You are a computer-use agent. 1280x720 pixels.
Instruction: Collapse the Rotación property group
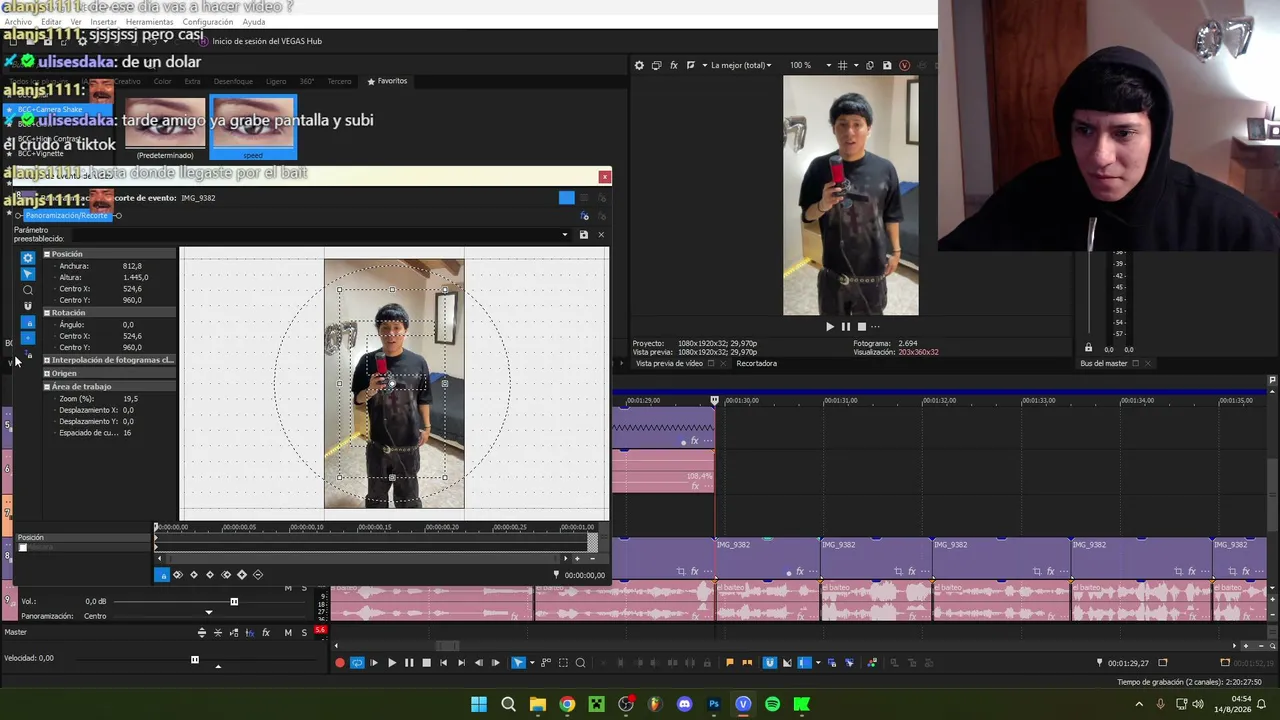(x=46, y=313)
